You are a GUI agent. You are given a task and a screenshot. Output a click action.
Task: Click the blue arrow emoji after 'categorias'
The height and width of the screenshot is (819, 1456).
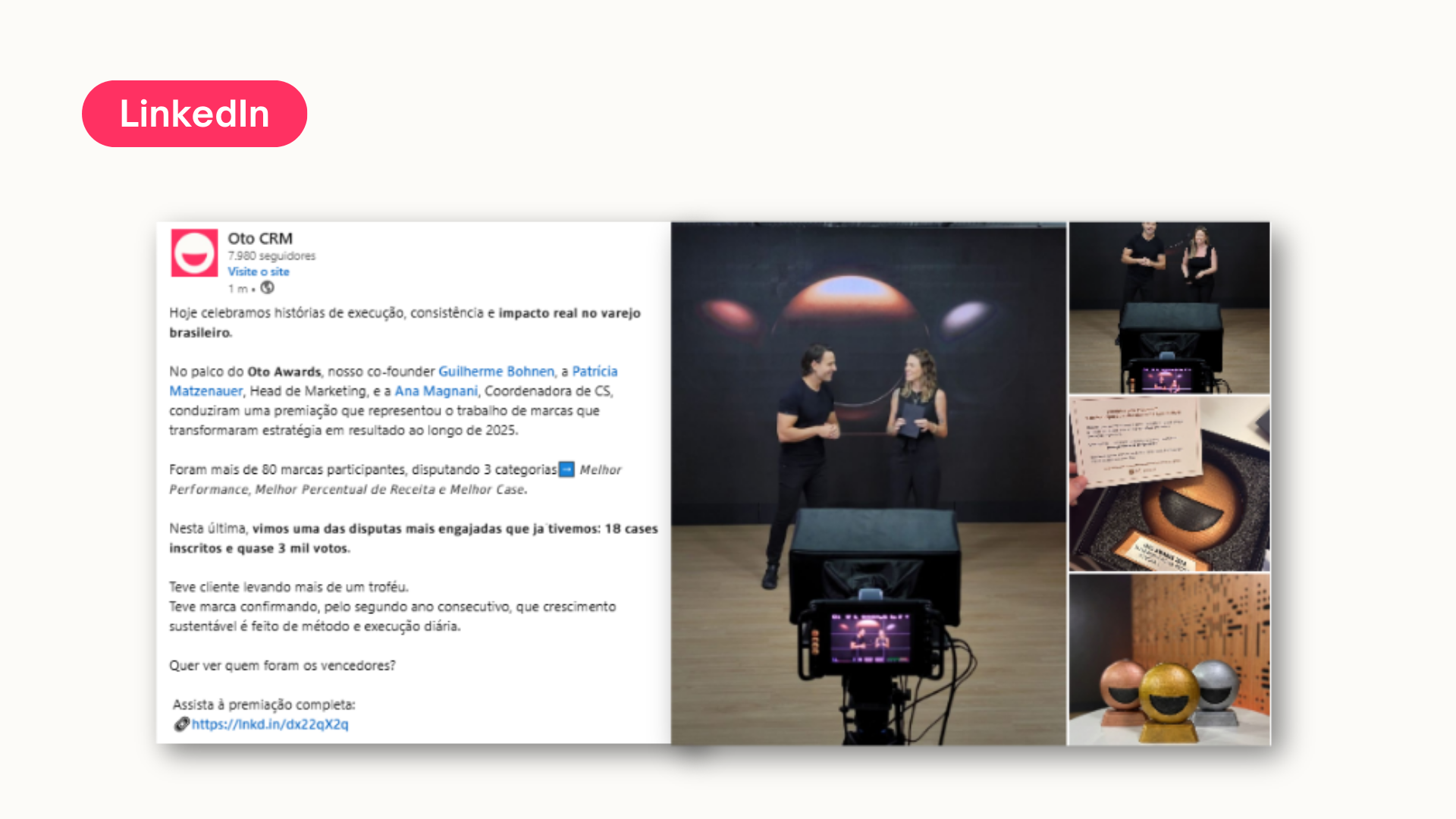(566, 469)
